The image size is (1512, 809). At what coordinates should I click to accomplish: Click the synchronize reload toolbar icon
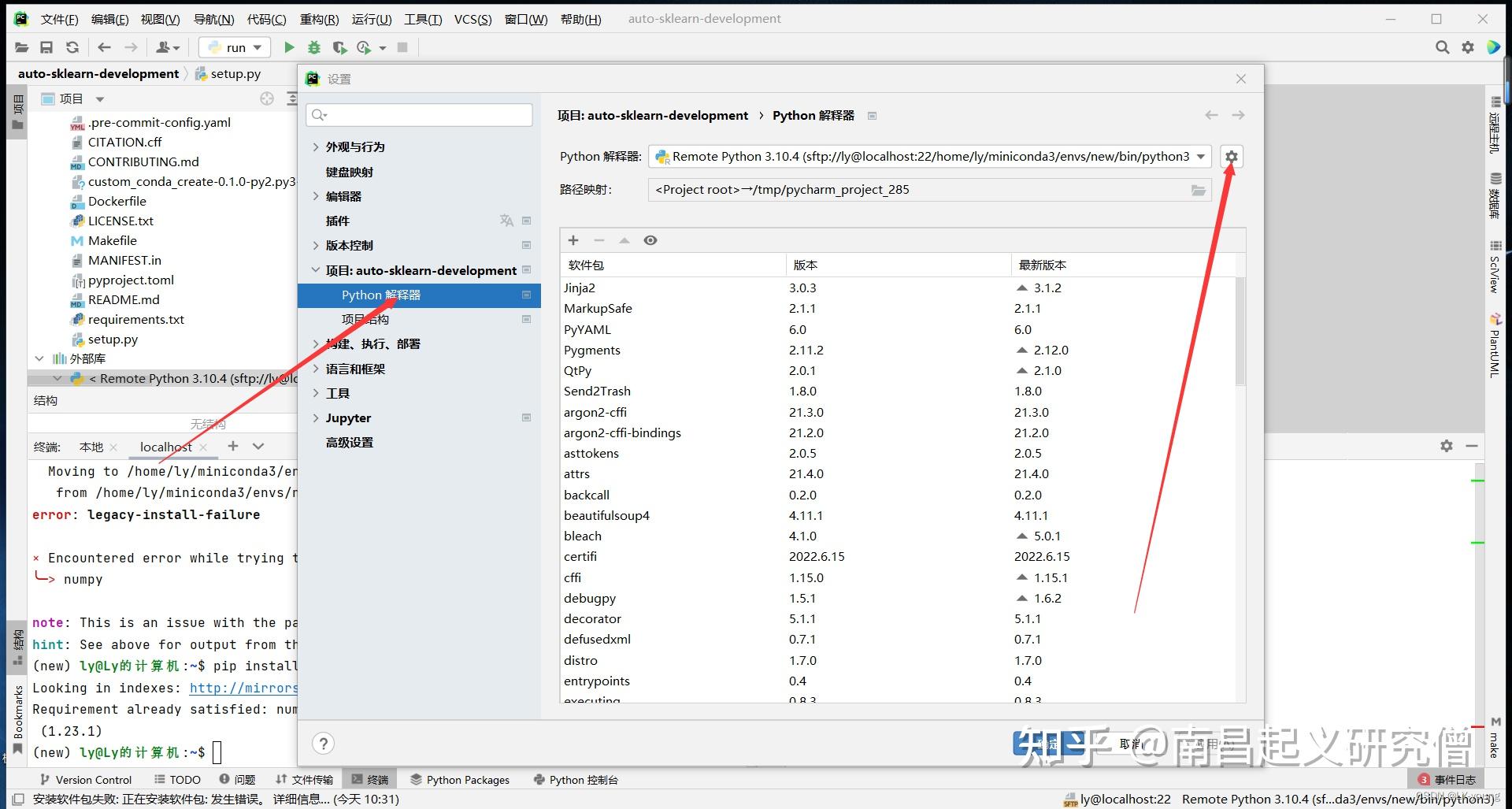click(72, 47)
